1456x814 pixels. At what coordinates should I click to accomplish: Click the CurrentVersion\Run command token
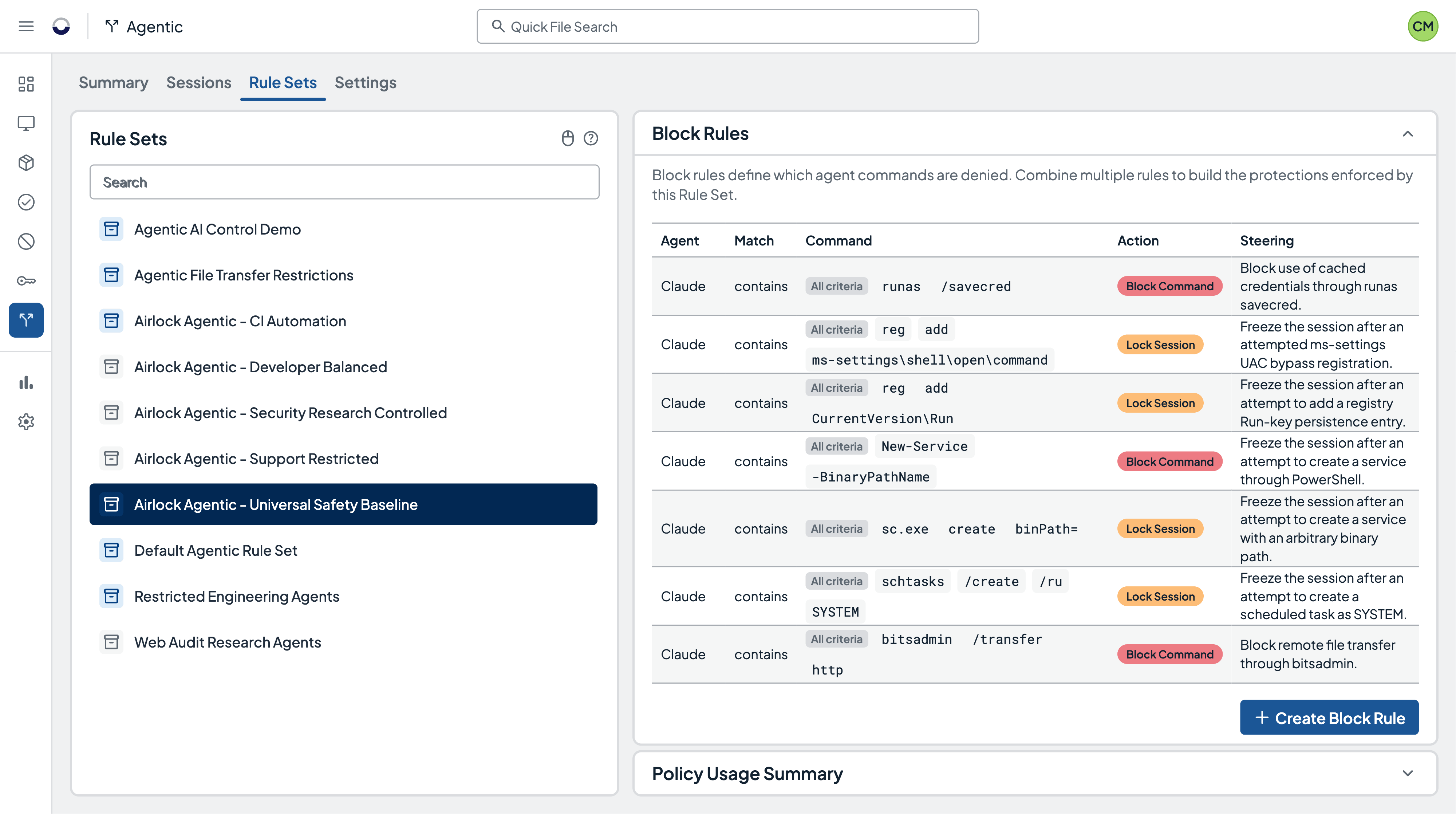coord(882,418)
